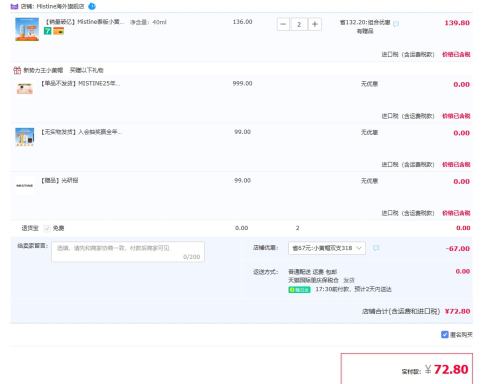
Task: Toggle the return shipping insurance checkbox
Action: pos(47,228)
